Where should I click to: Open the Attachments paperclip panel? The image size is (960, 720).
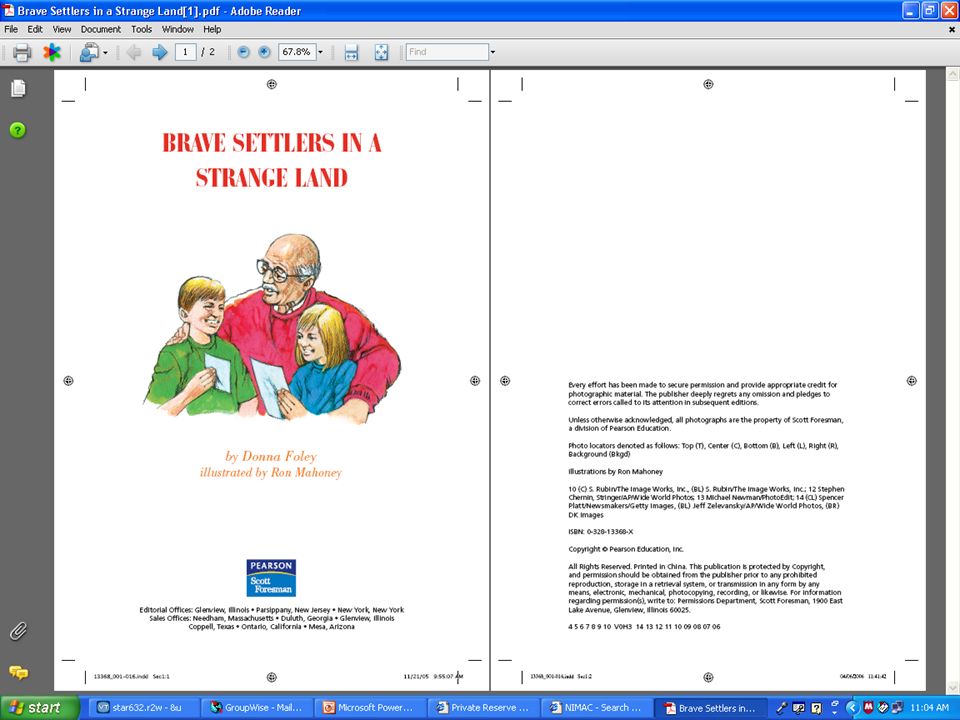pyautogui.click(x=18, y=631)
